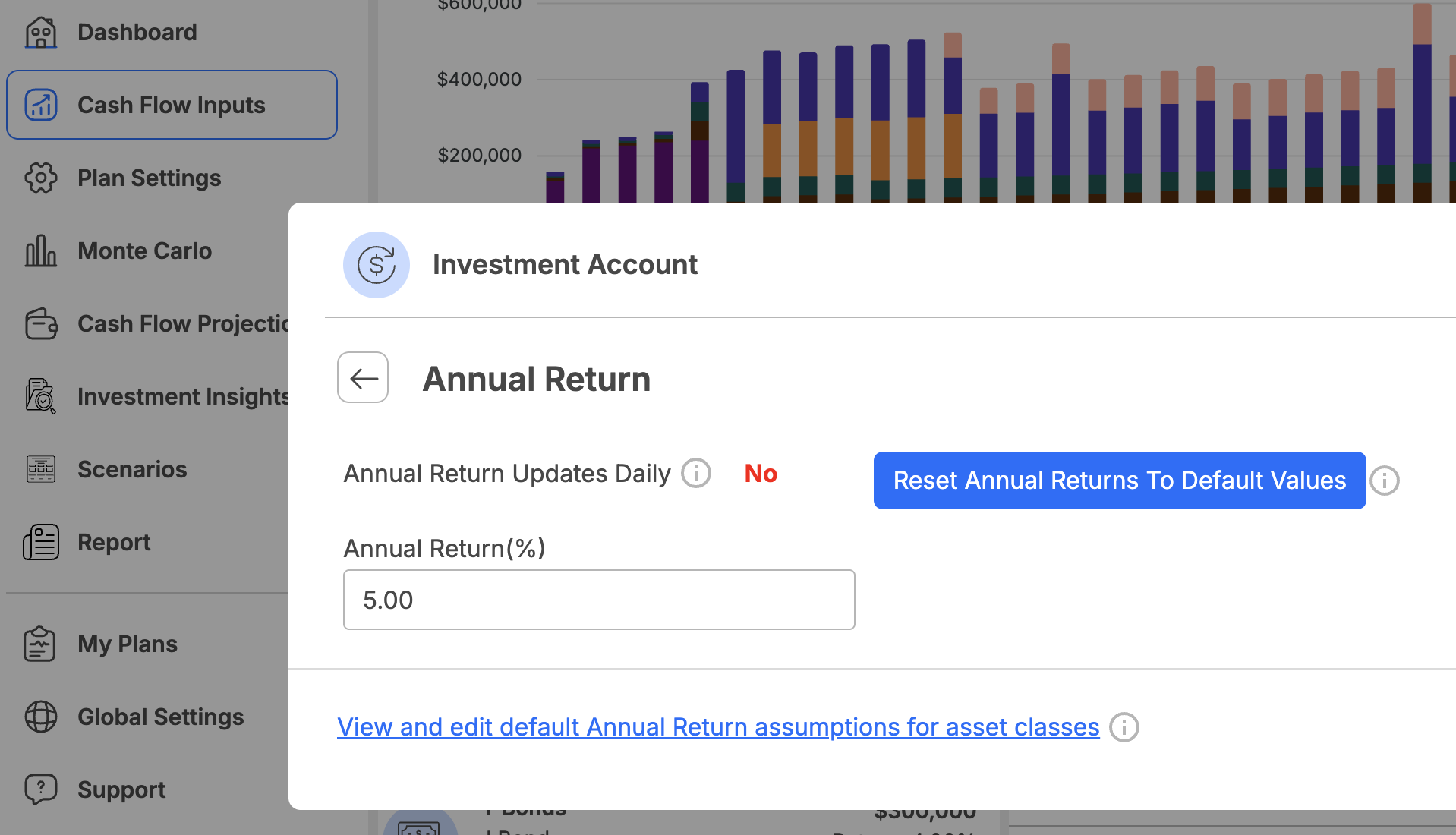Click the Investment Account title
This screenshot has width=1456, height=835.
point(565,264)
